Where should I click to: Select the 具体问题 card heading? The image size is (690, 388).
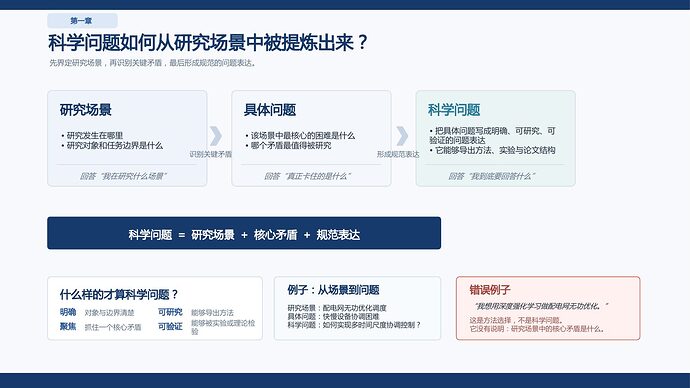270,110
